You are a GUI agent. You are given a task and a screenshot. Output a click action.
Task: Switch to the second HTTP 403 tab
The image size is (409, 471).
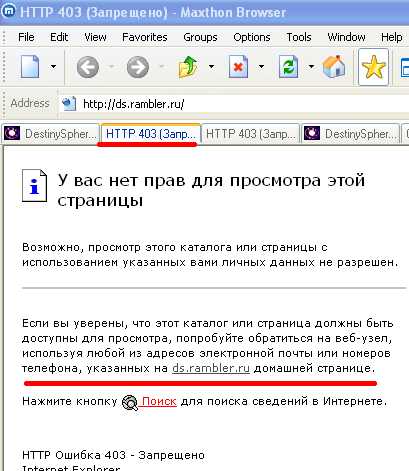pyautogui.click(x=251, y=134)
